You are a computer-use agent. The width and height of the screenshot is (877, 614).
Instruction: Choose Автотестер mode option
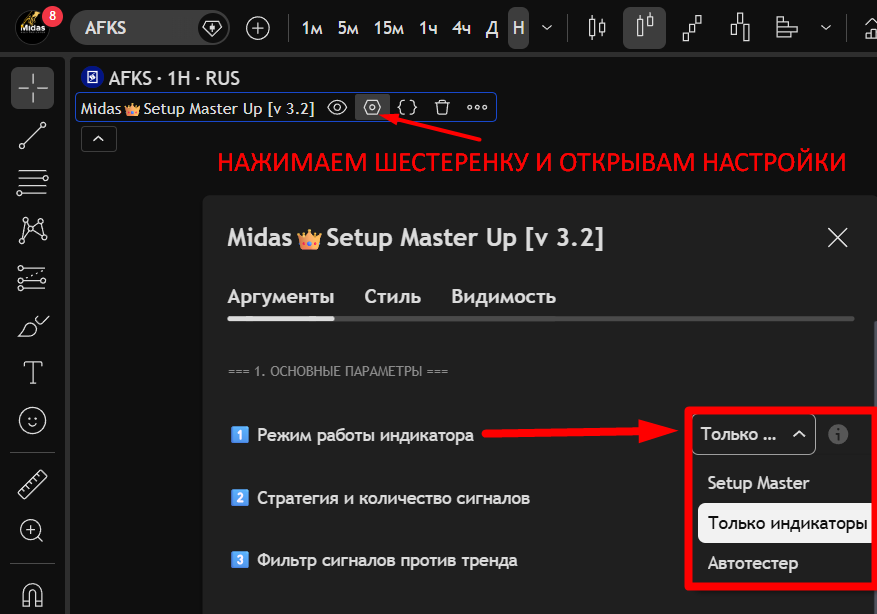[x=753, y=563]
